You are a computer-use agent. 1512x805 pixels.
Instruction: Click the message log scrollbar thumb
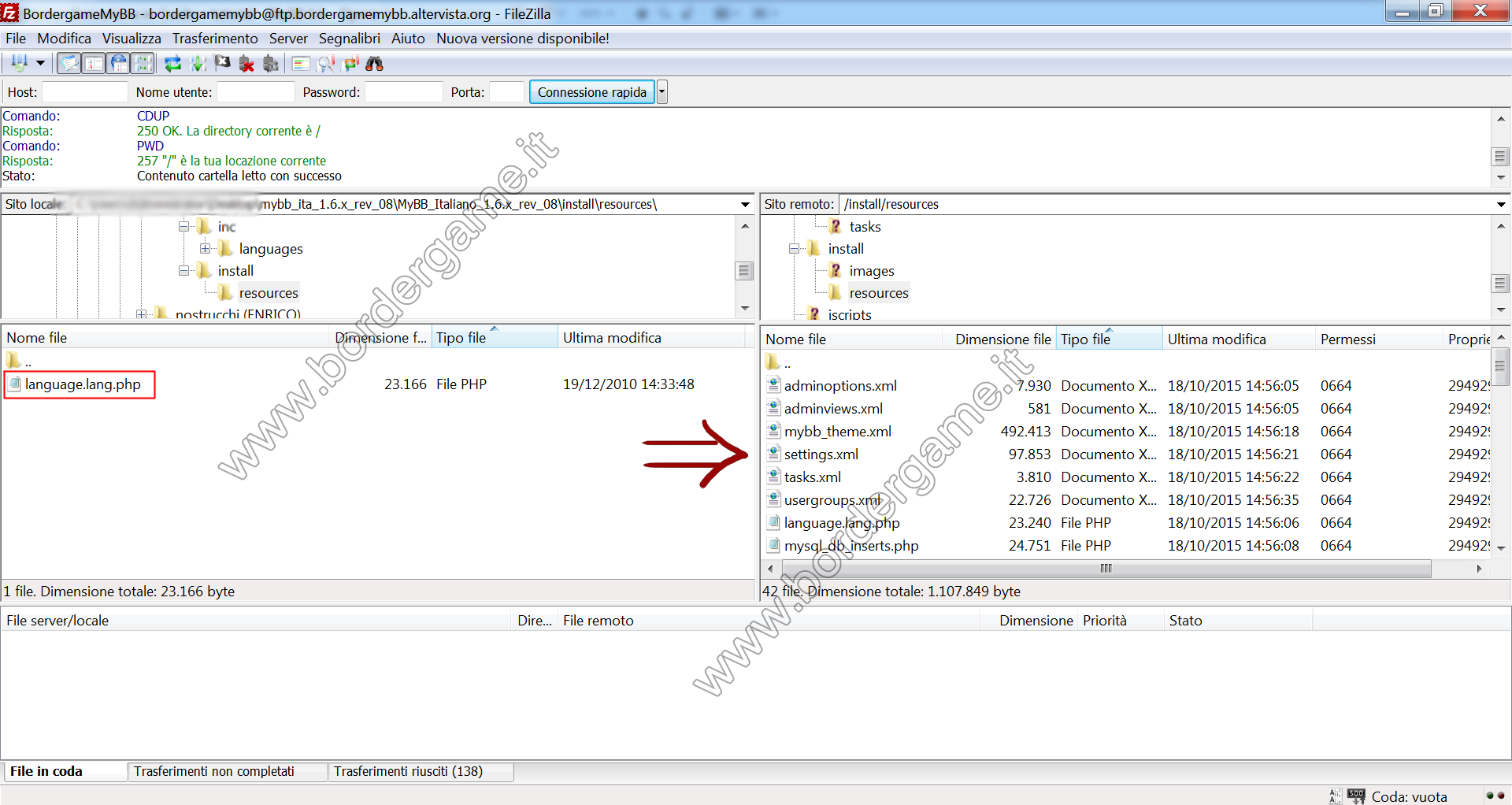point(1501,157)
